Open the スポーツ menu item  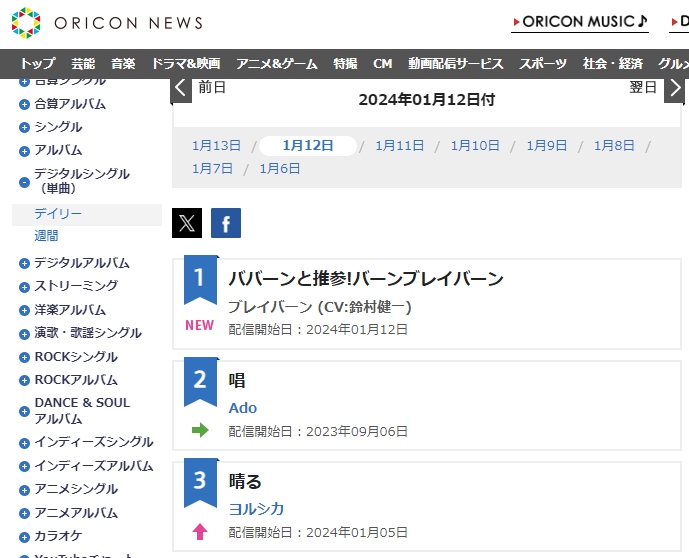point(543,64)
